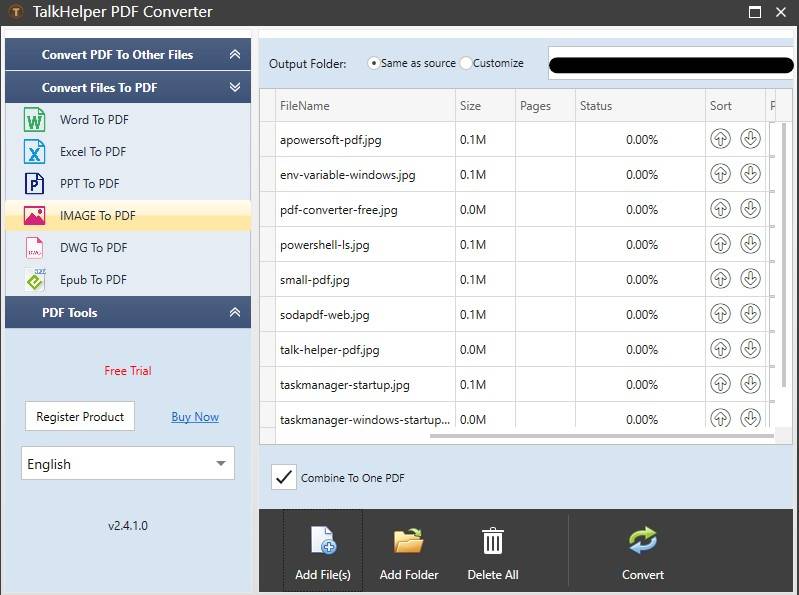This screenshot has width=799, height=595.
Task: Select taskmanager-windows-startup file row
Action: pos(513,416)
